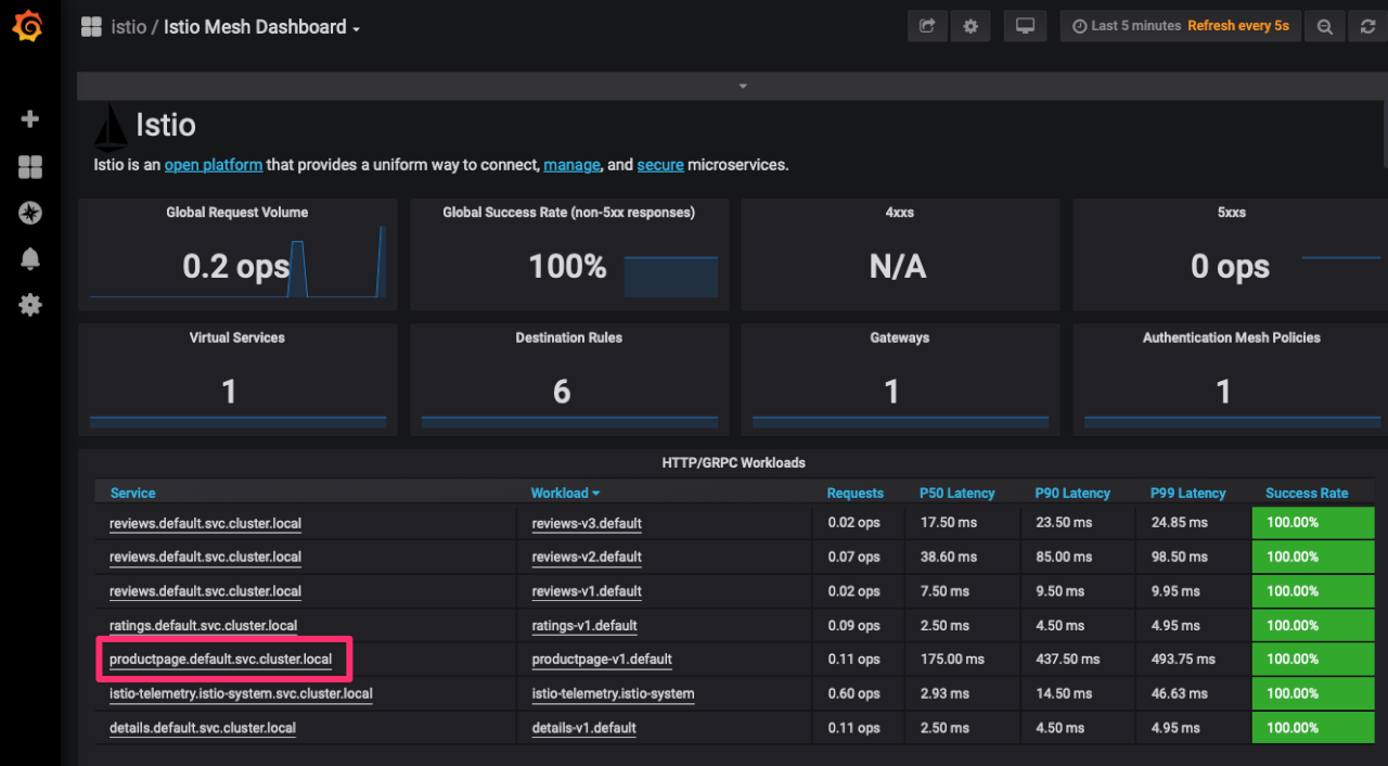Open Grafana home via the logo

tap(29, 26)
